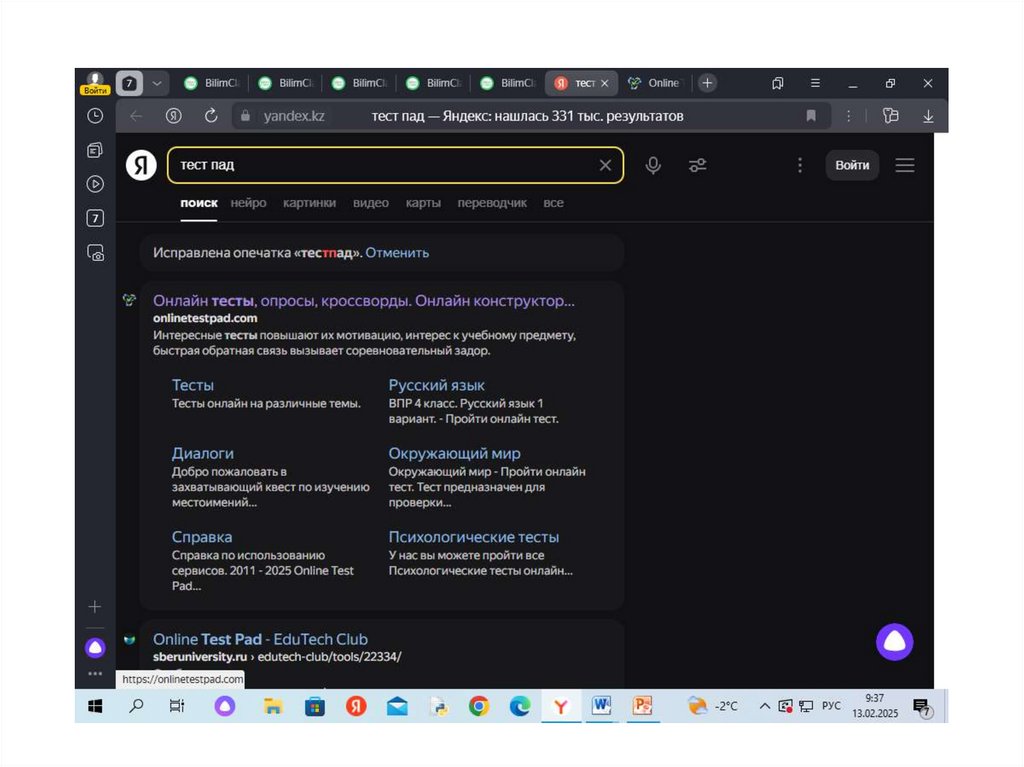
Task: Close the active Yandex тест tab
Action: pos(605,83)
